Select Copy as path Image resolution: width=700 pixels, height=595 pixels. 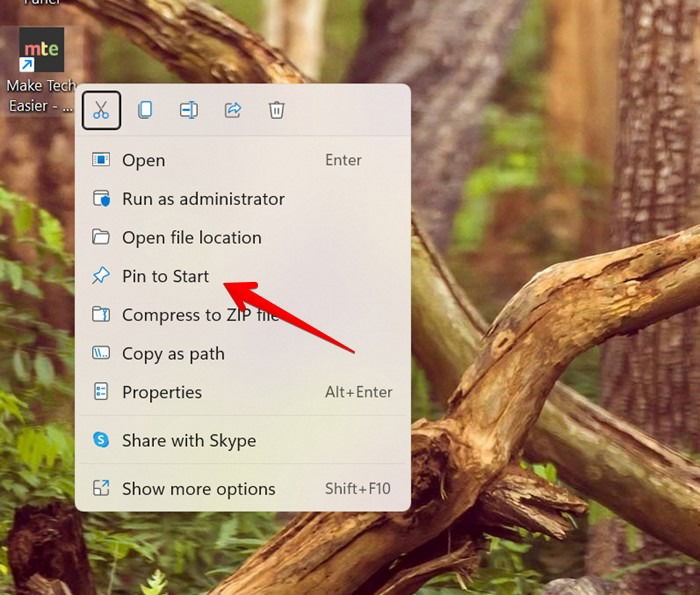tap(243, 354)
